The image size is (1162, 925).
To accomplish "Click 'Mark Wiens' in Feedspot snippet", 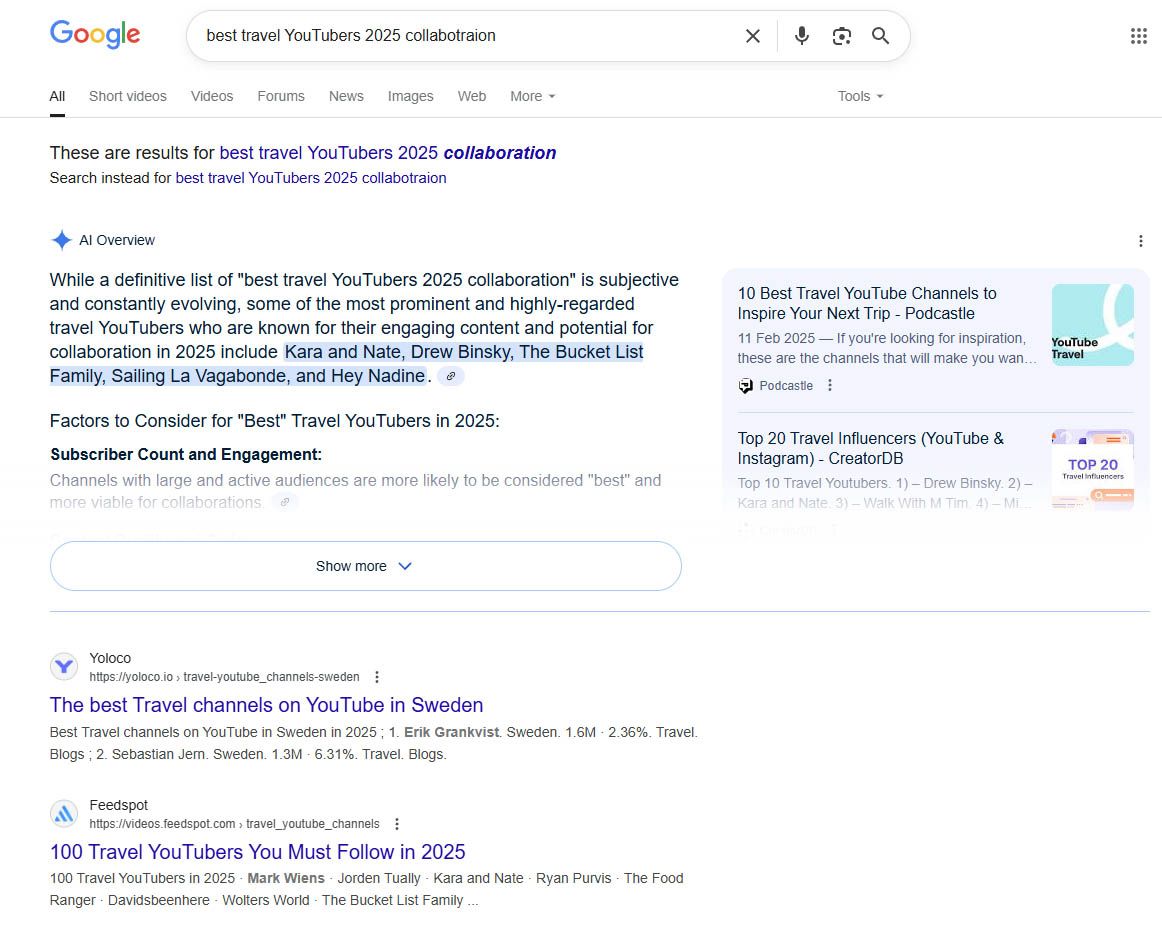I will (286, 878).
